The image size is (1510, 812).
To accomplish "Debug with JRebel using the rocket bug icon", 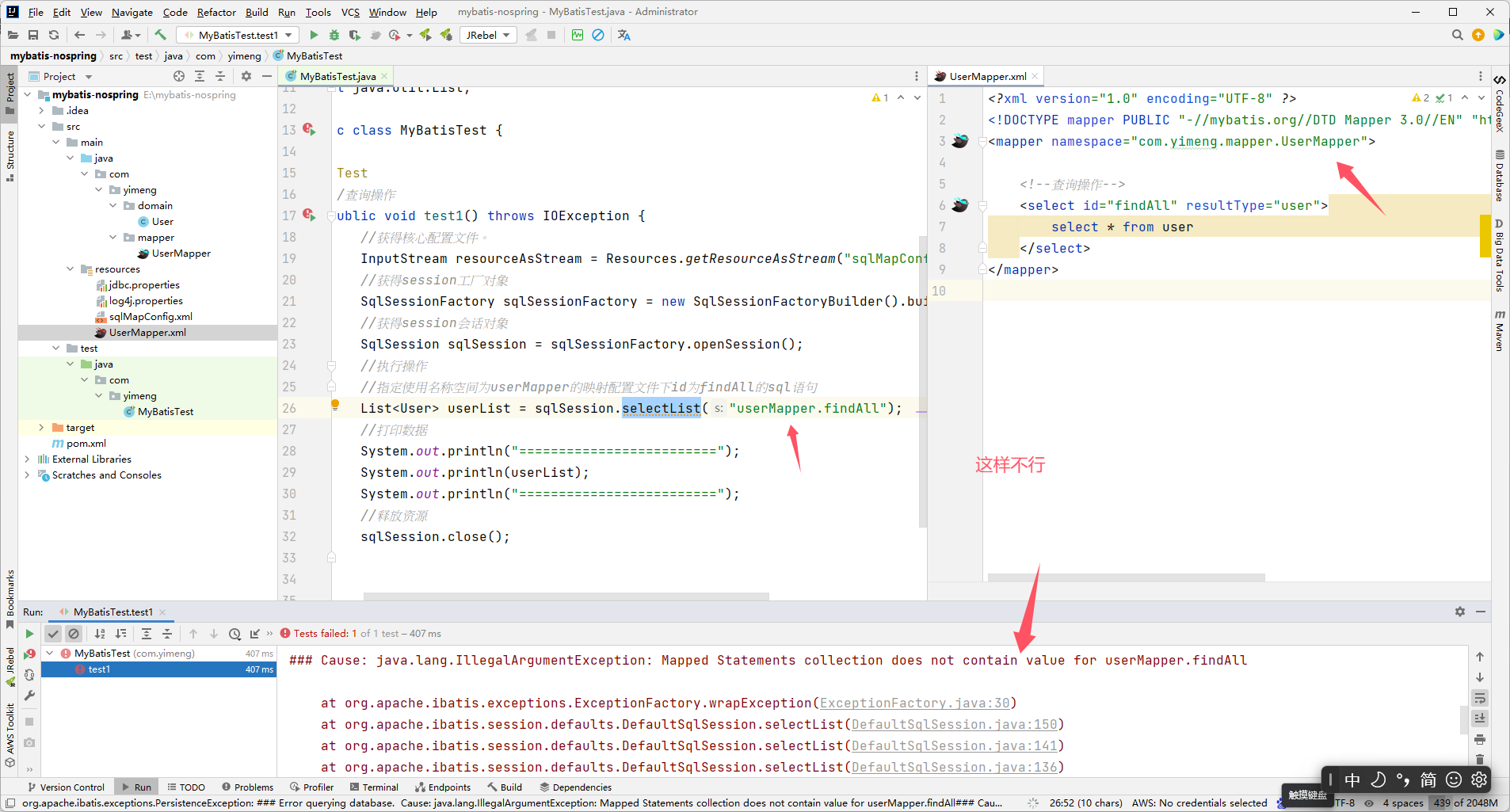I will tap(446, 35).
